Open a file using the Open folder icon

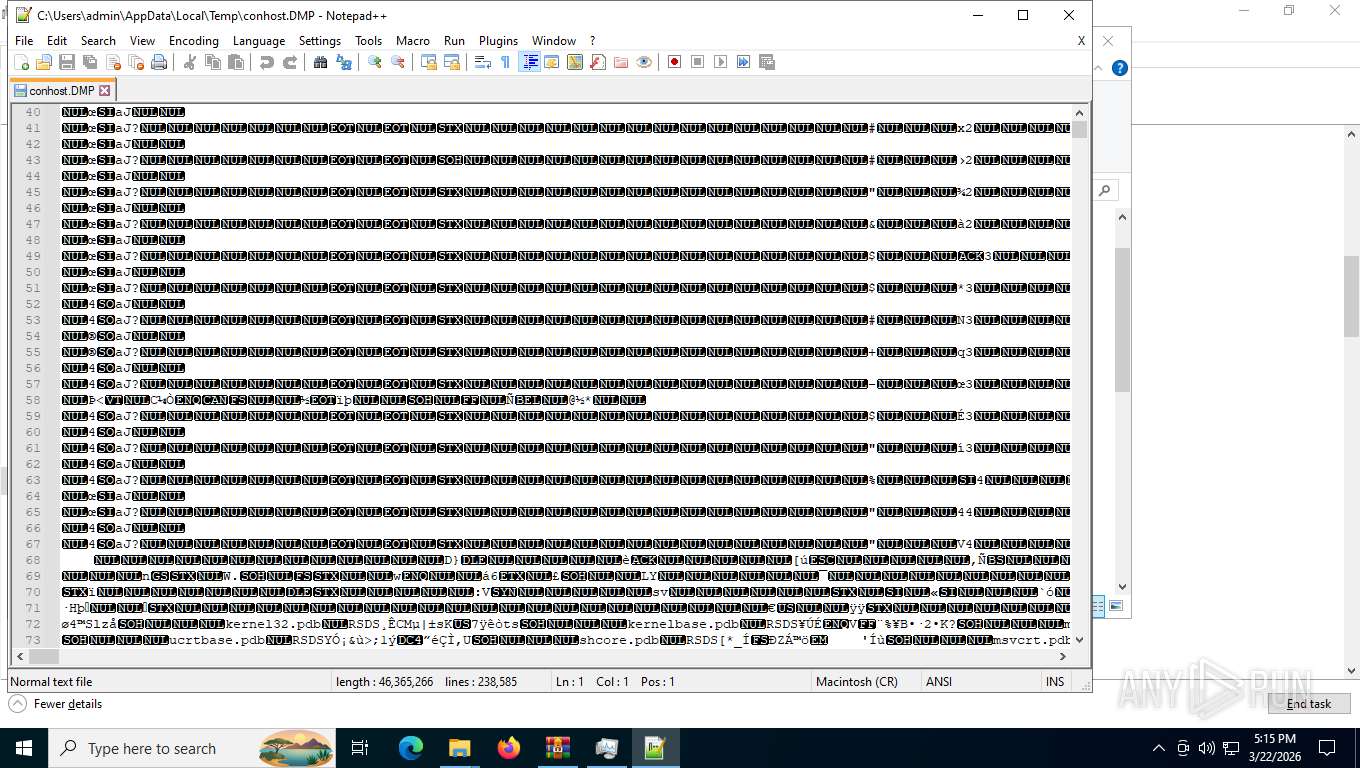point(44,62)
